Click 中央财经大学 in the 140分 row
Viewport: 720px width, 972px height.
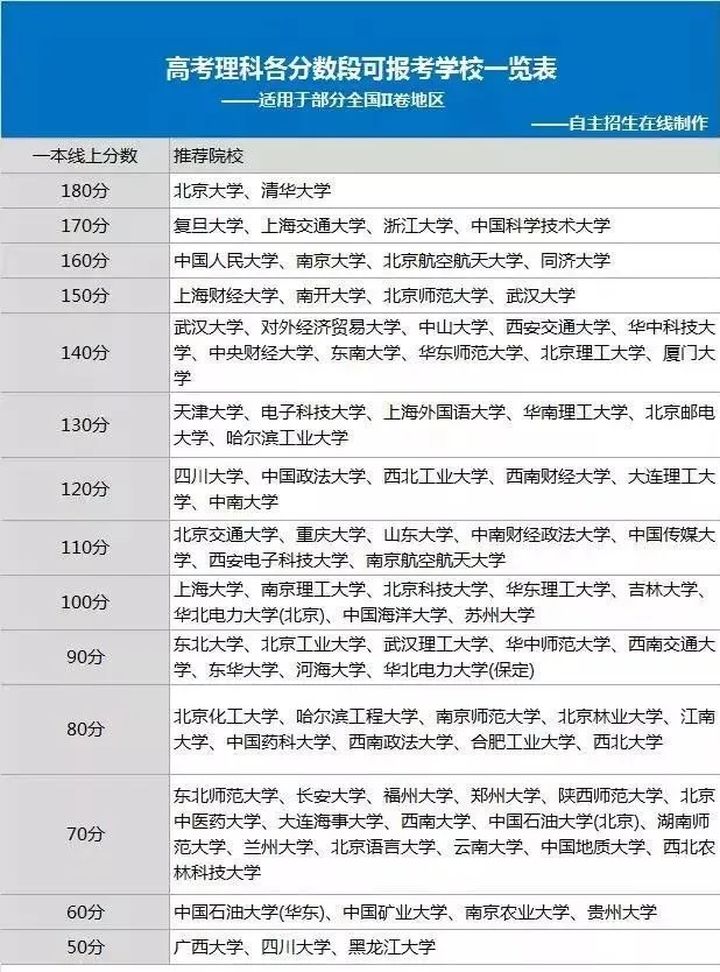(261, 353)
